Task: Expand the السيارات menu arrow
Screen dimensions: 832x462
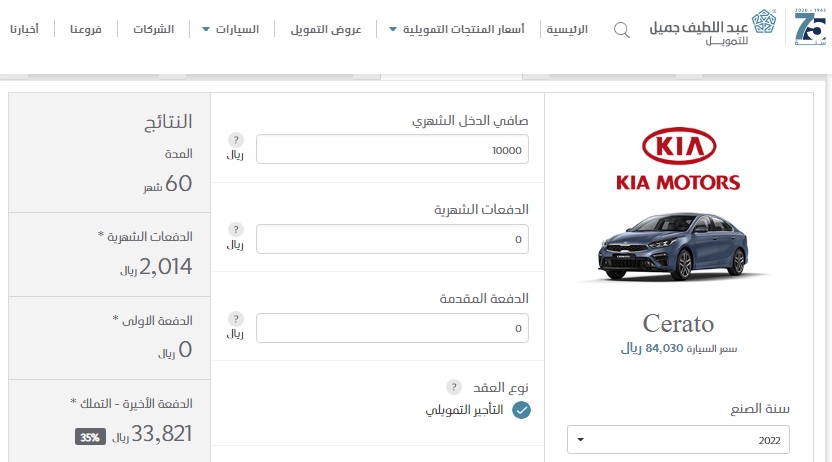Action: tap(206, 29)
